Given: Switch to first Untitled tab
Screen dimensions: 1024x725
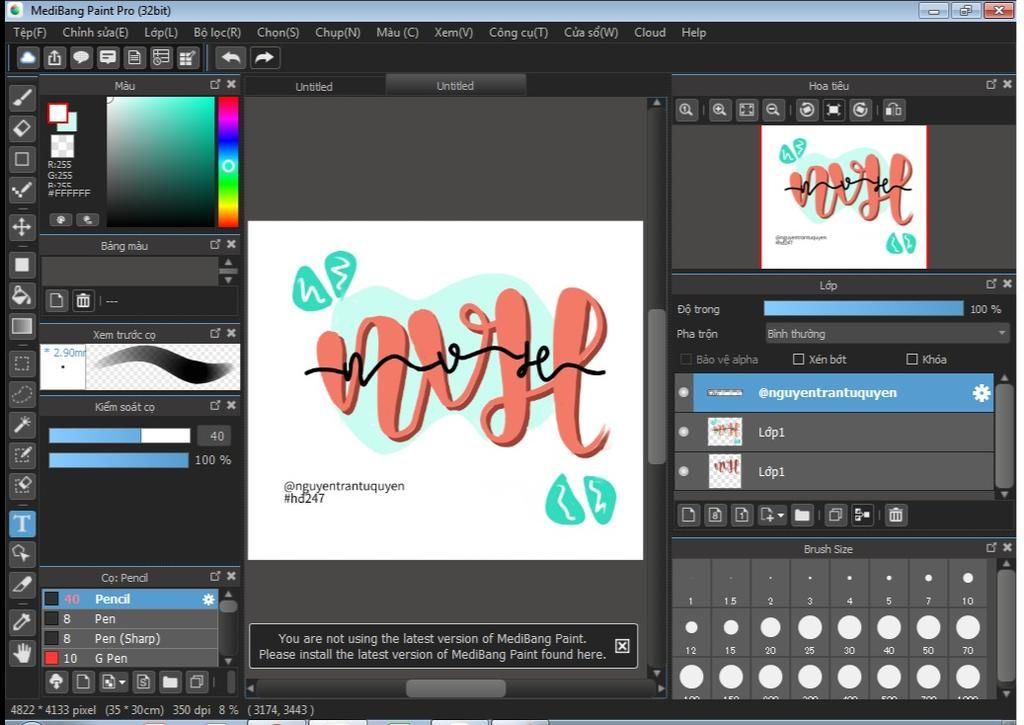Looking at the screenshot, I should tap(313, 86).
